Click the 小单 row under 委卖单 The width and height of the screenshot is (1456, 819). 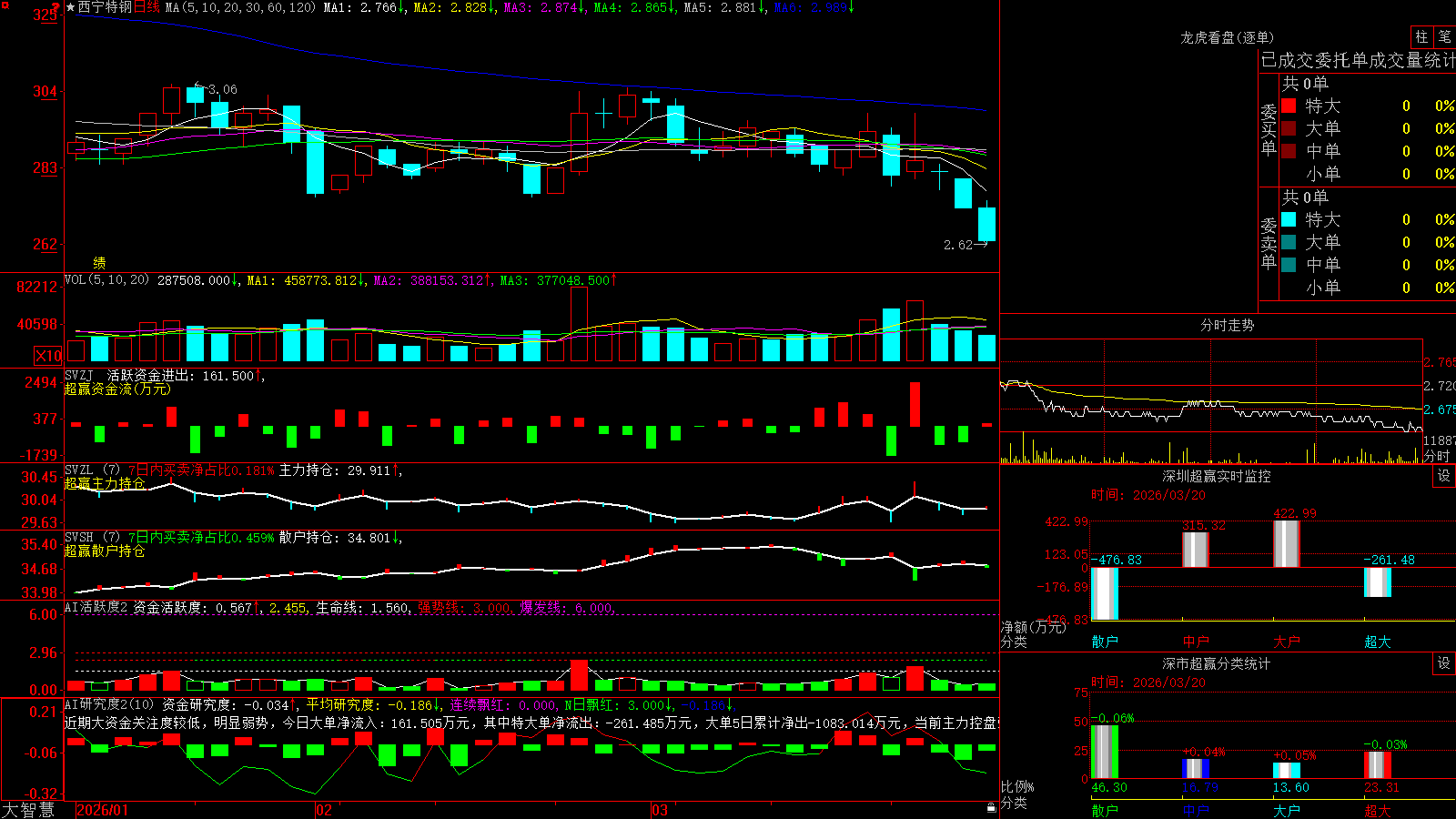tap(1369, 288)
